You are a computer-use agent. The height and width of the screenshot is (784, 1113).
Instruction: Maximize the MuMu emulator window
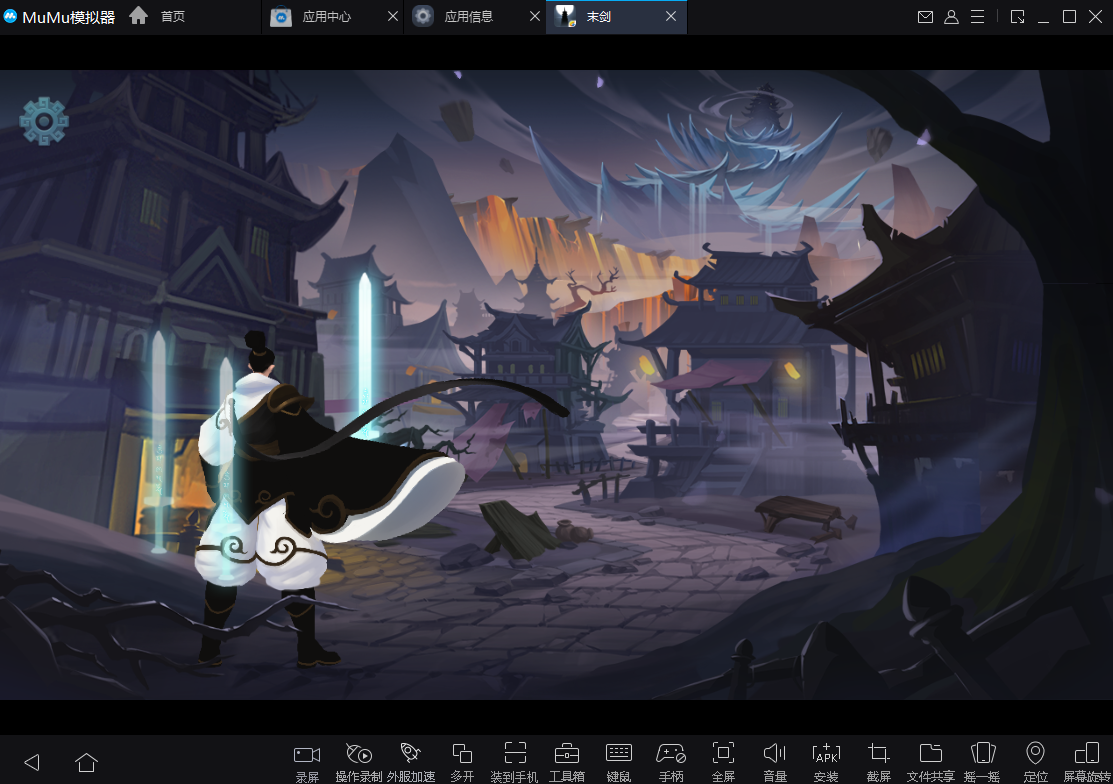click(1069, 17)
